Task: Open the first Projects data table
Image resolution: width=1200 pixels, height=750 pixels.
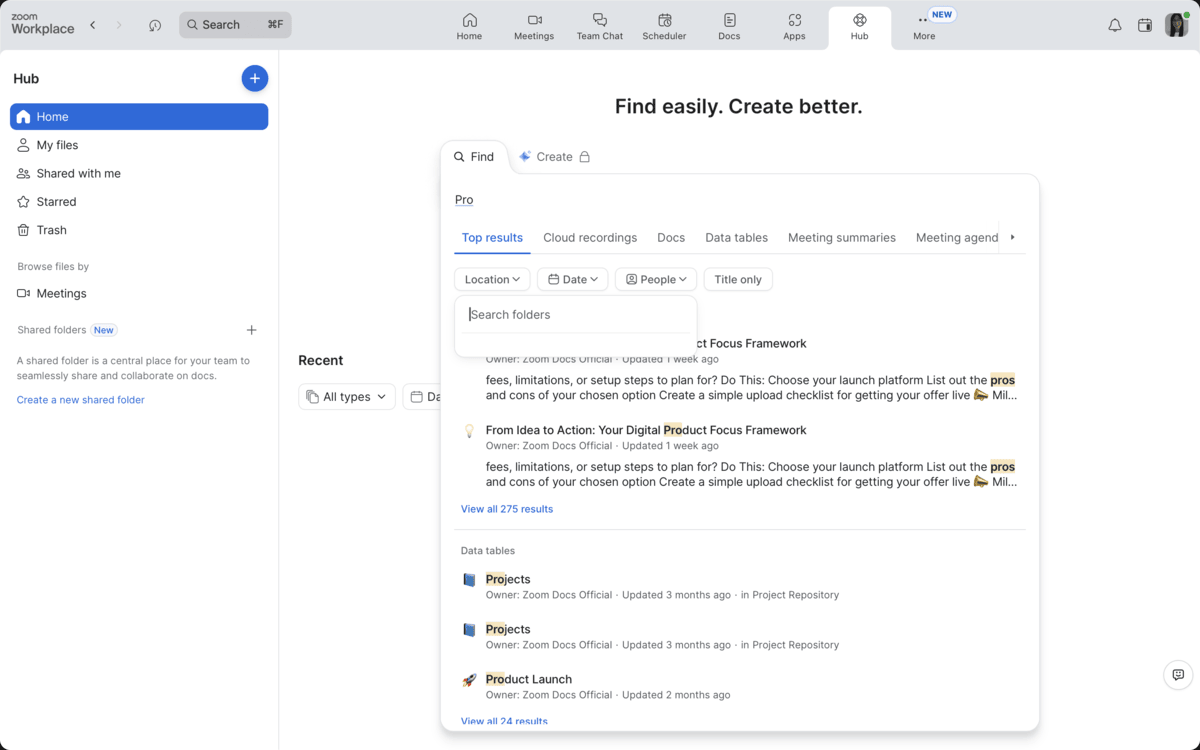Action: pyautogui.click(x=740, y=586)
